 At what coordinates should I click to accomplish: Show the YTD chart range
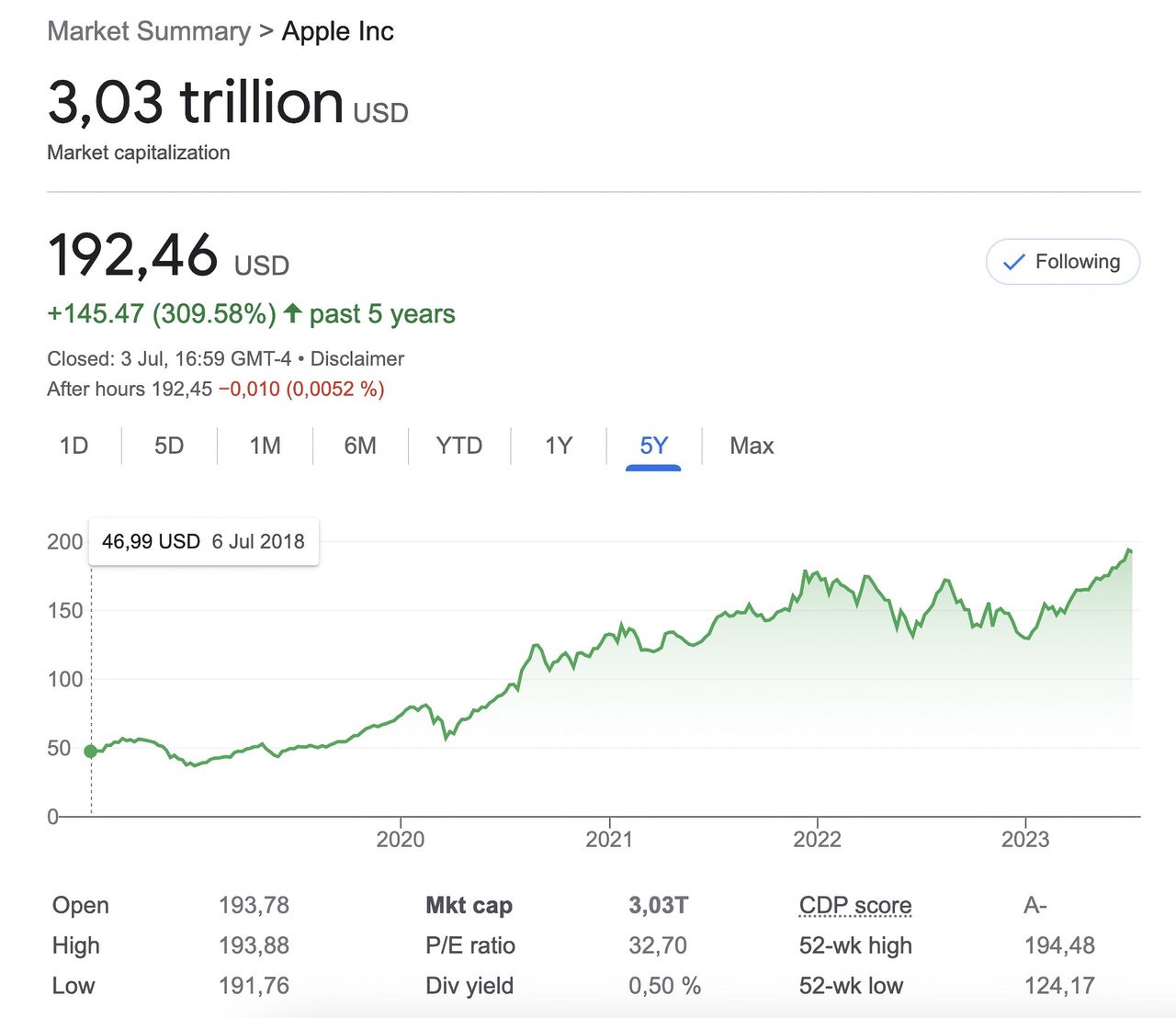coord(458,446)
